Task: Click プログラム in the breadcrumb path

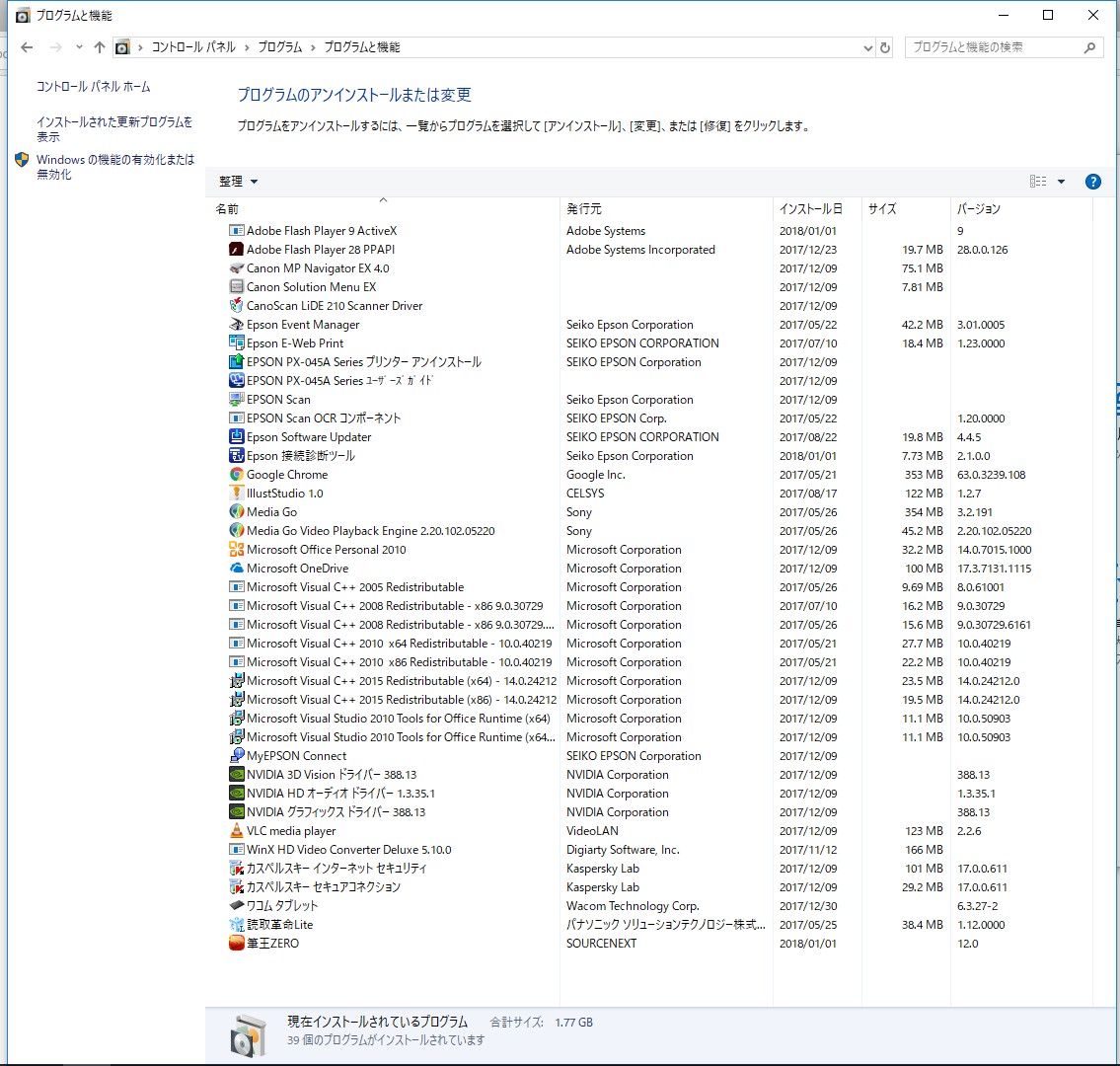Action: (280, 47)
